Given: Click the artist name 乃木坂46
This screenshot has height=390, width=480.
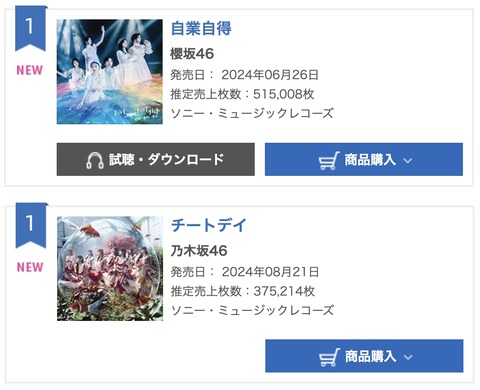Looking at the screenshot, I should click(199, 251).
